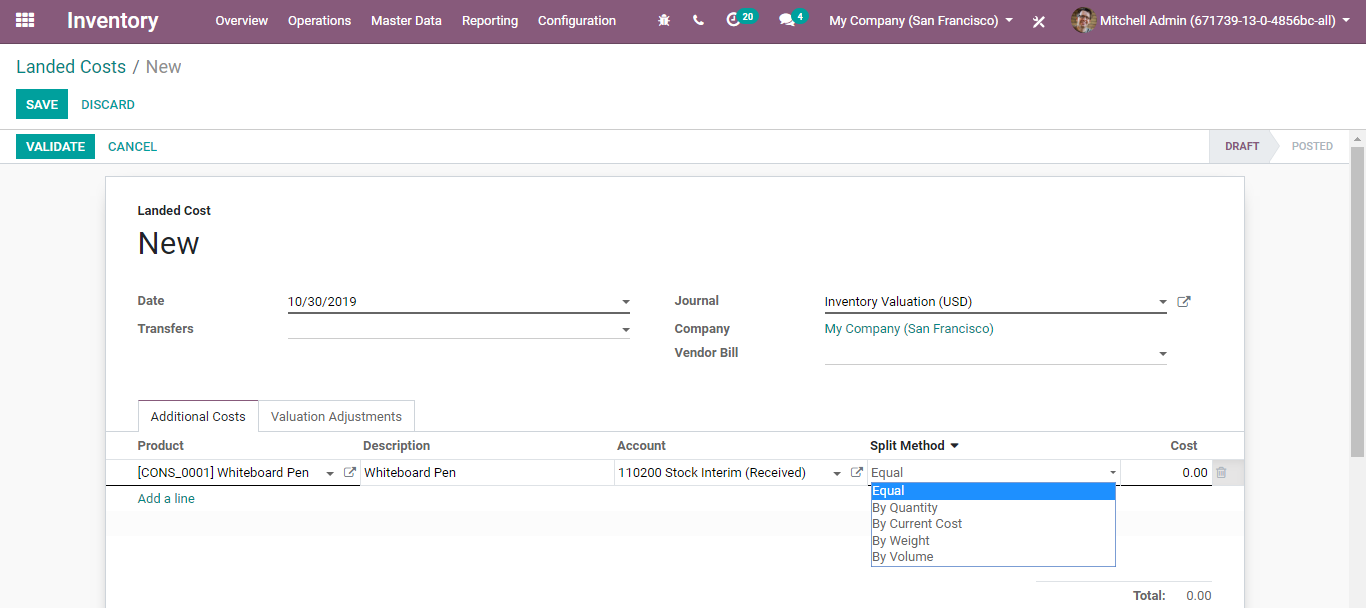The height and width of the screenshot is (608, 1366).
Task: Expand the Date field dropdown arrow
Action: pos(626,302)
